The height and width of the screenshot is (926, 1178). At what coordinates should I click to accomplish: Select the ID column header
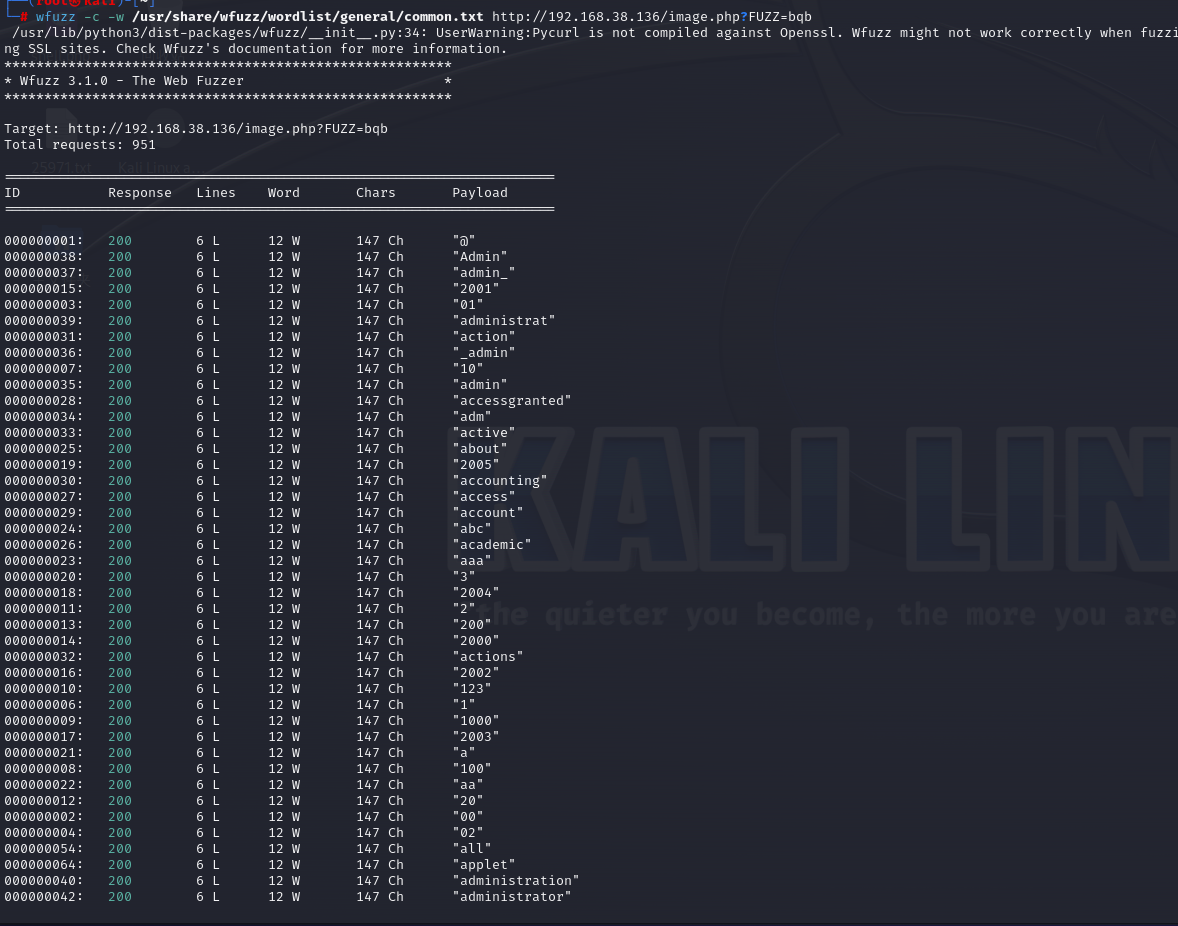click(12, 192)
